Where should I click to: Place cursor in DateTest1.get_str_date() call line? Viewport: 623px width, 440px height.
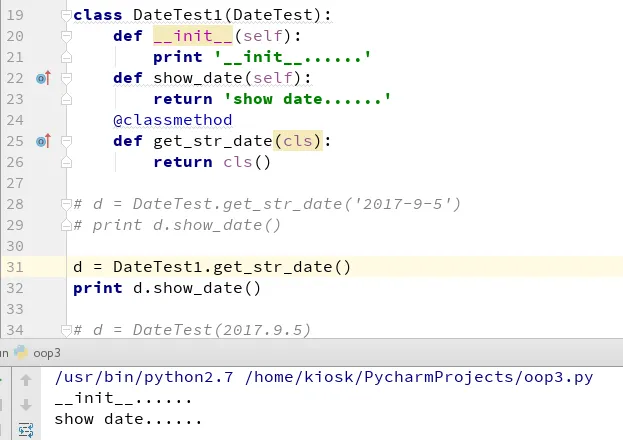coord(212,267)
